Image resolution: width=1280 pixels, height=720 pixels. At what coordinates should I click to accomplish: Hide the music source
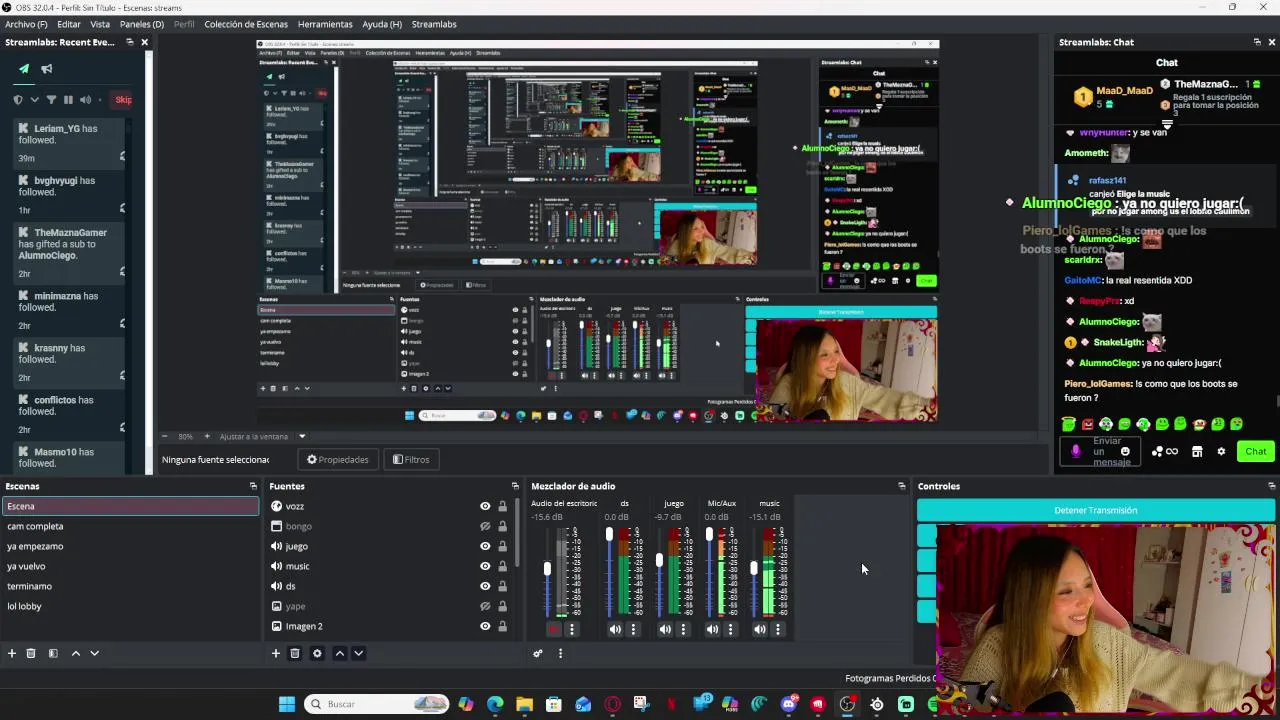[485, 566]
